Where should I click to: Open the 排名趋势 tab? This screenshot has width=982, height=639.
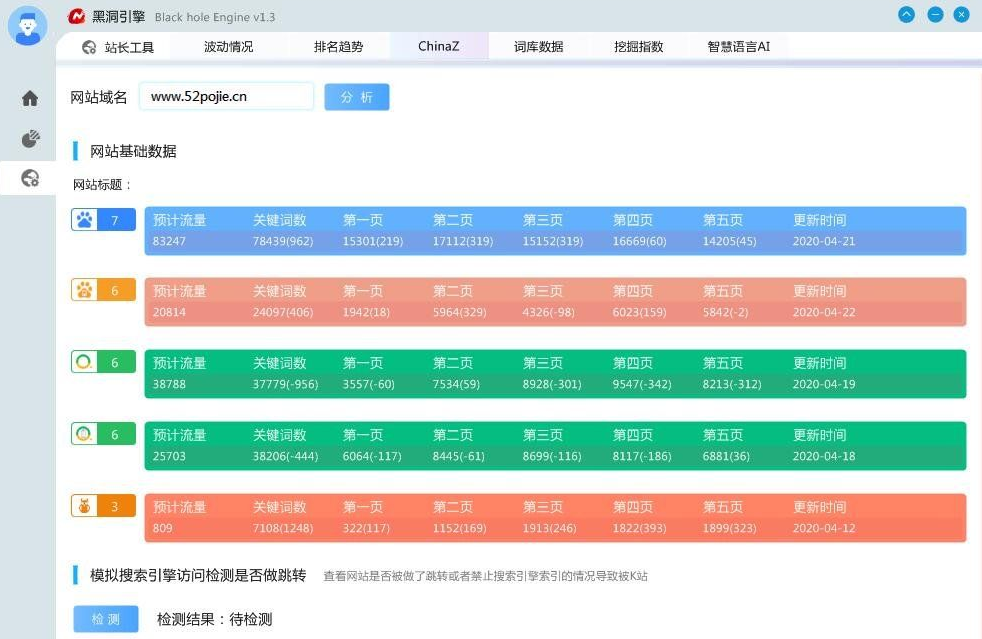(340, 45)
